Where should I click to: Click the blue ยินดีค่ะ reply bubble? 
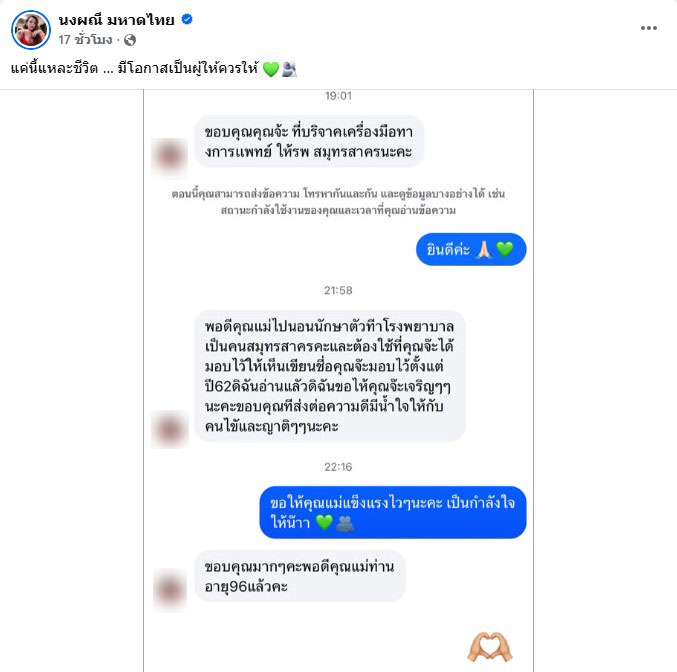[471, 249]
